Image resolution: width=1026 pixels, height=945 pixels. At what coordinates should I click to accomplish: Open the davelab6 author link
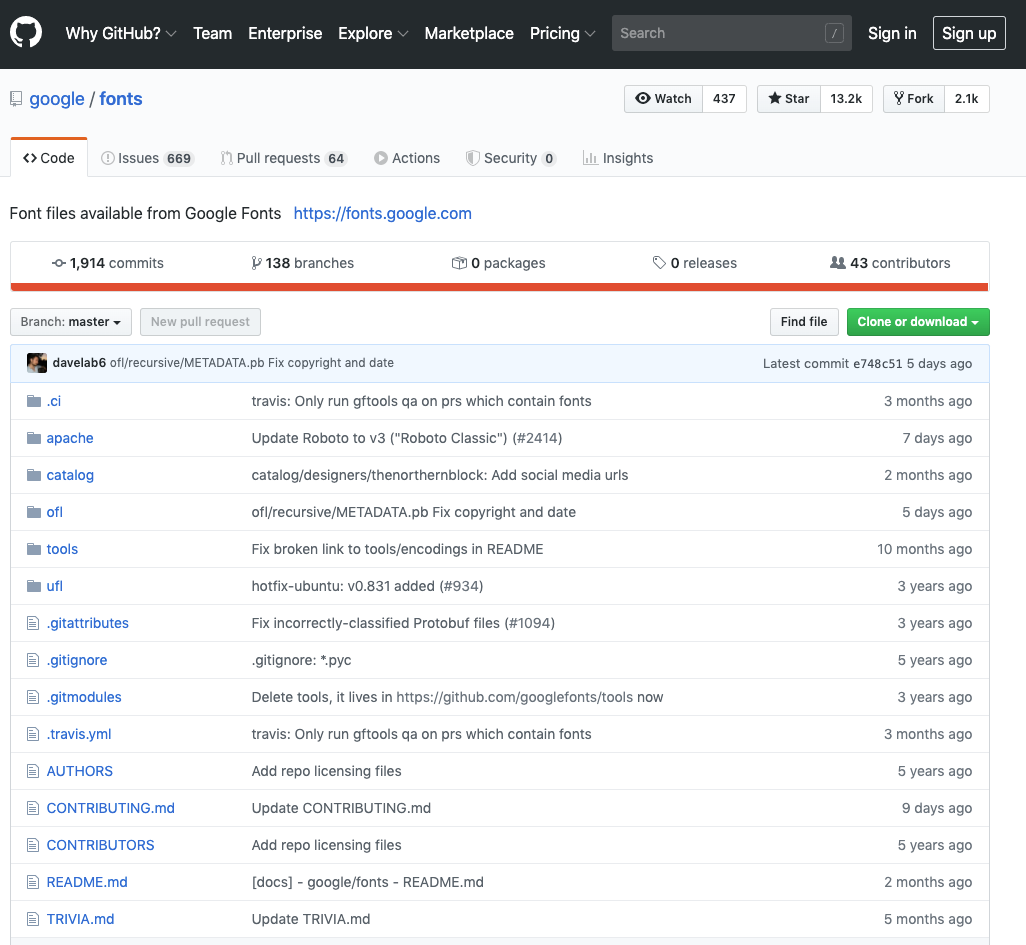click(x=79, y=363)
